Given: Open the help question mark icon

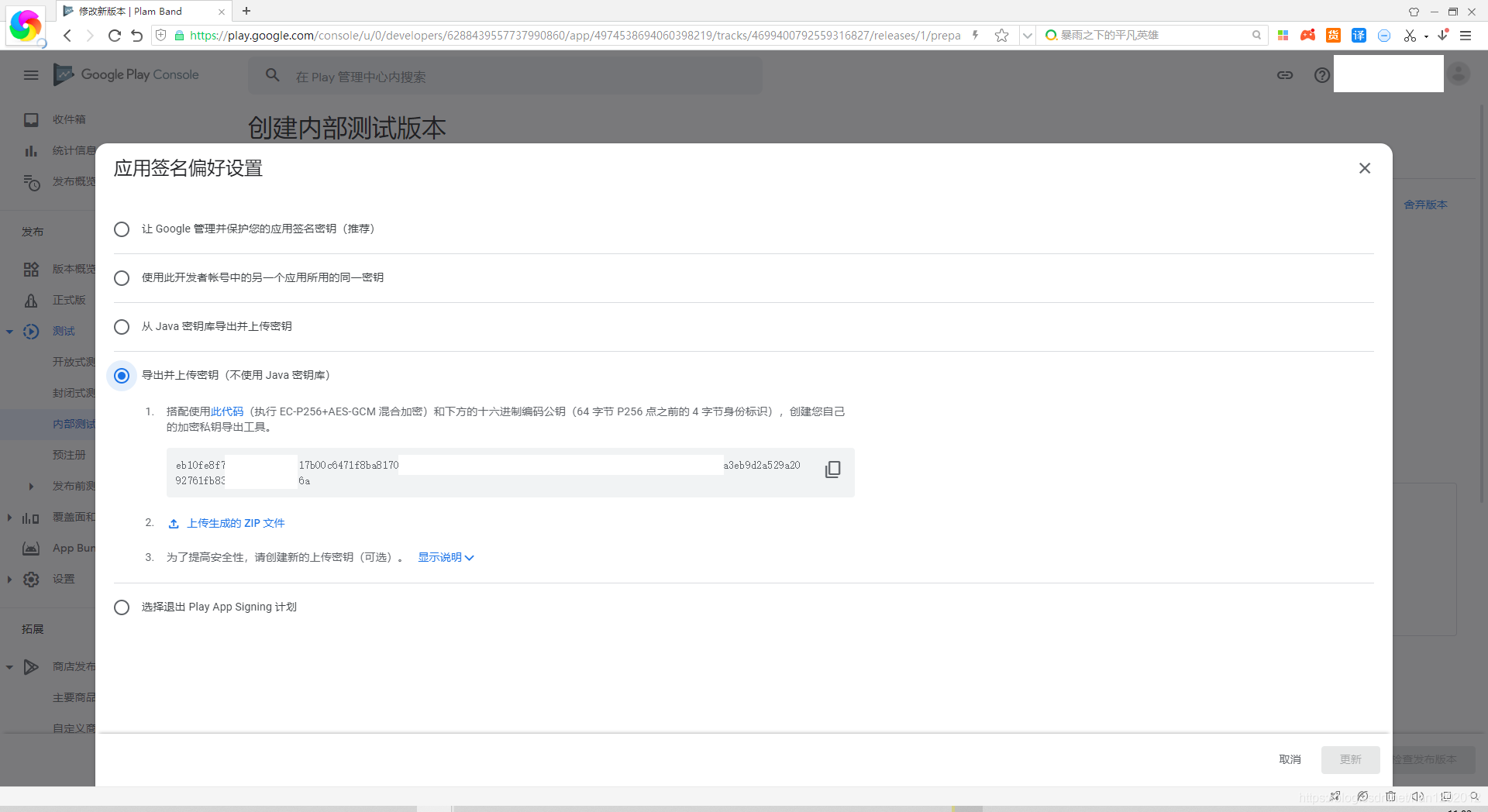Looking at the screenshot, I should coord(1322,75).
